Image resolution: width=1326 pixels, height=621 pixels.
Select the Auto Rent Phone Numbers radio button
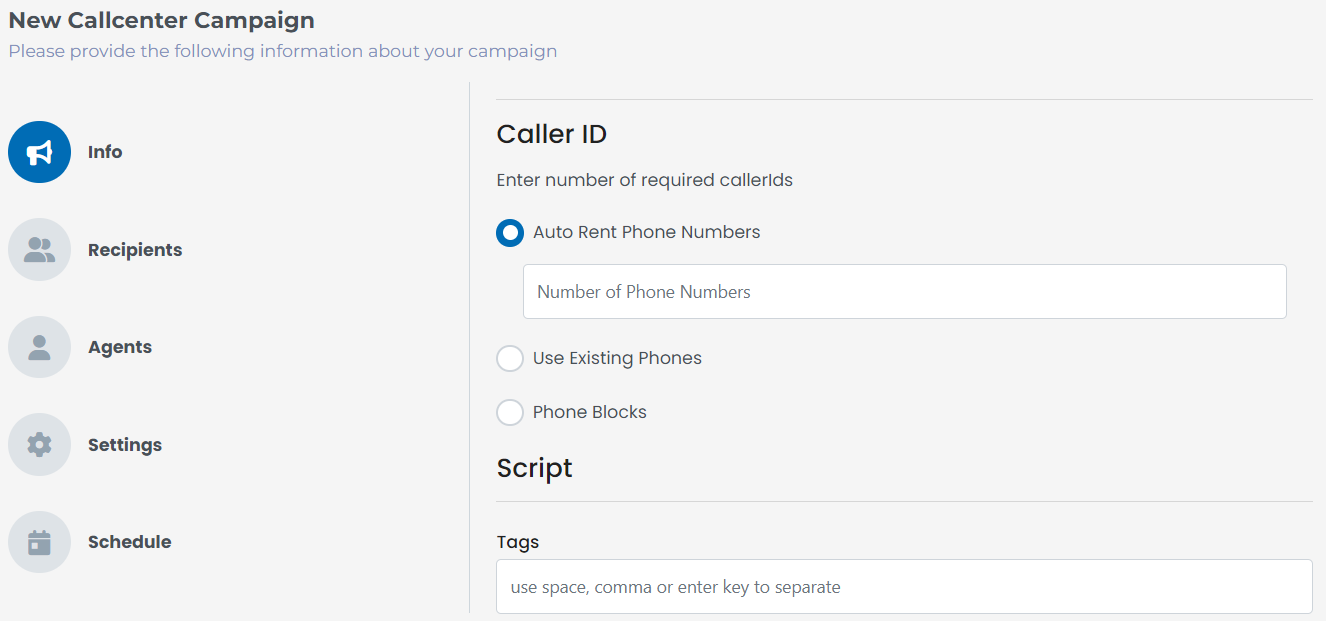click(510, 233)
